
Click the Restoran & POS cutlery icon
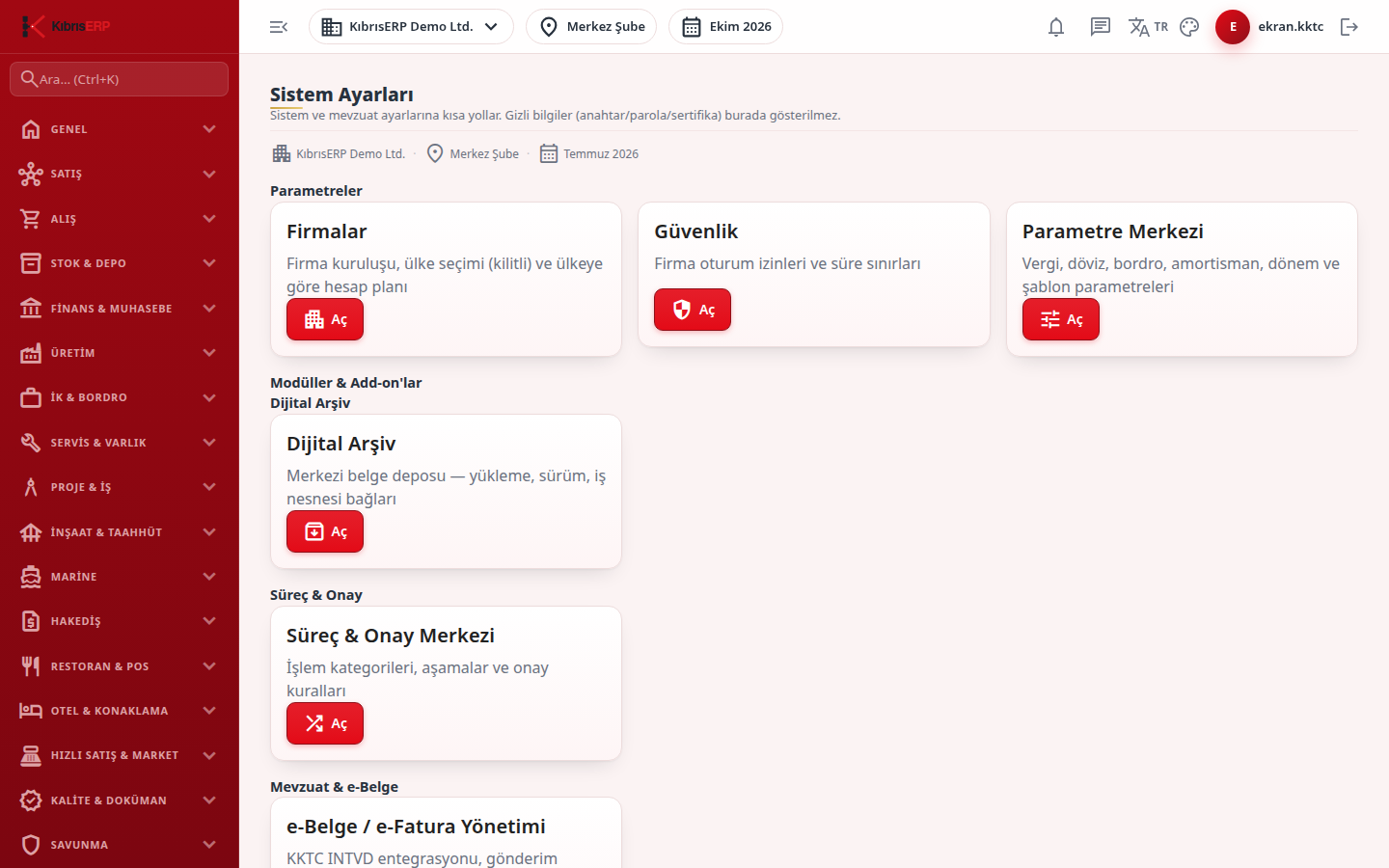[31, 666]
